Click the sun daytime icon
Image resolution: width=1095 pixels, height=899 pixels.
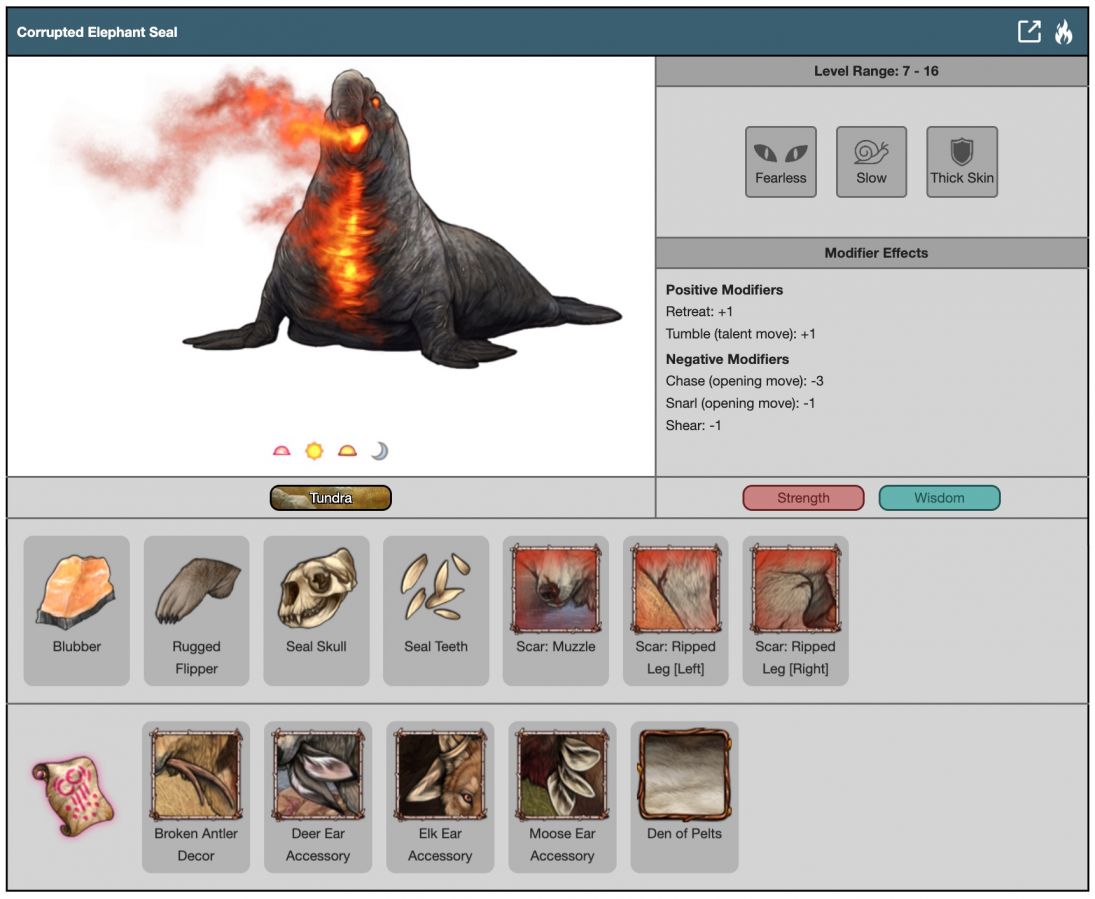pyautogui.click(x=314, y=451)
